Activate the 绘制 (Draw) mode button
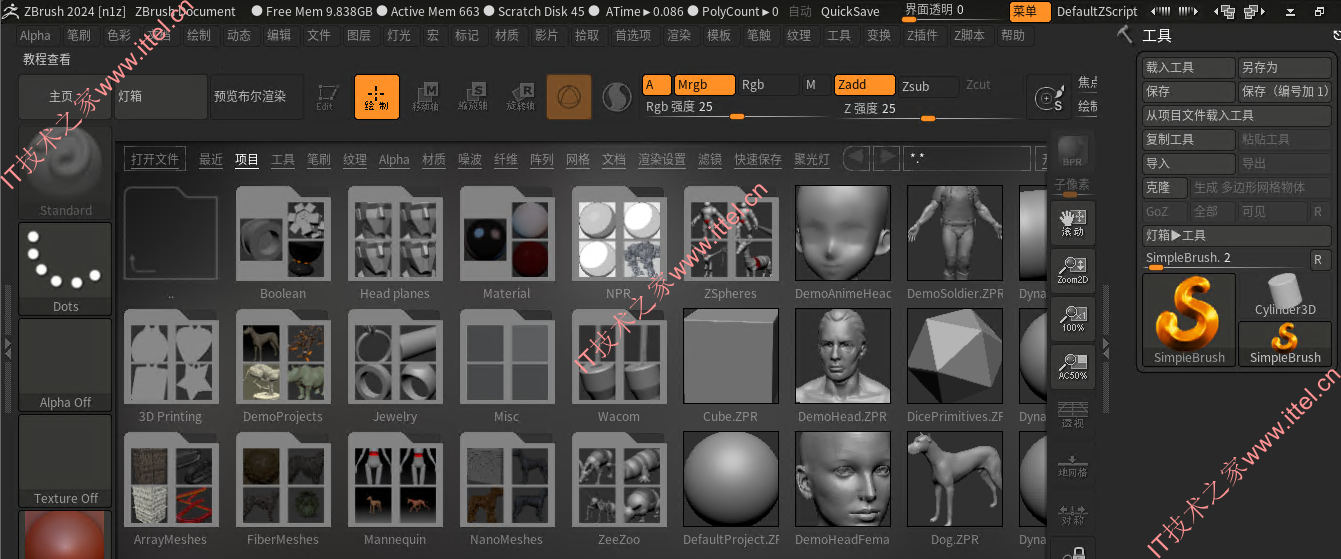This screenshot has width=1341, height=559. coord(376,97)
